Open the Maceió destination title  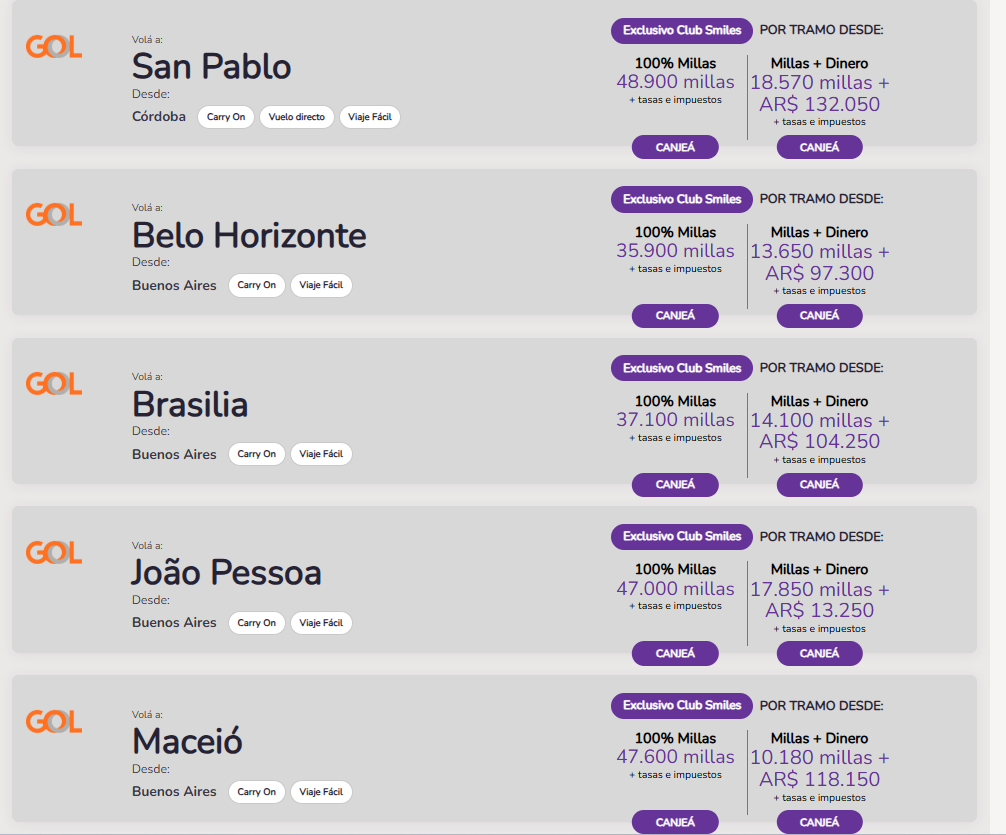click(x=187, y=741)
